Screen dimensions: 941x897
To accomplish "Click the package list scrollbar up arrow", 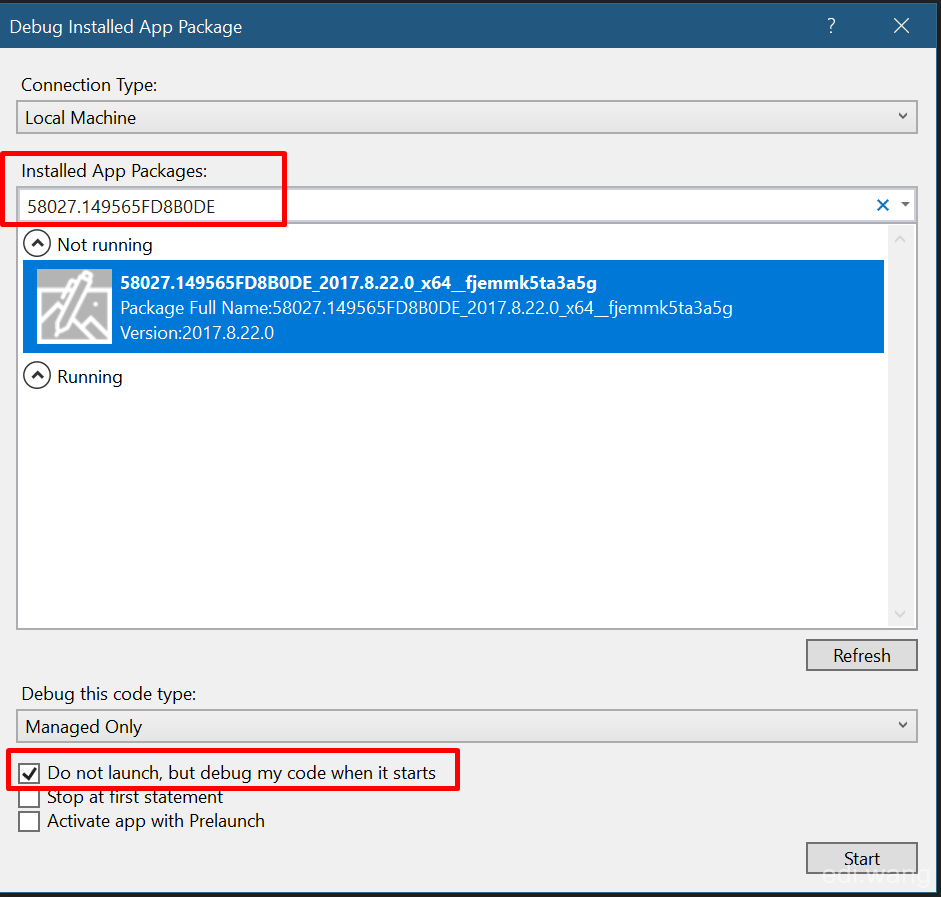I will click(900, 239).
